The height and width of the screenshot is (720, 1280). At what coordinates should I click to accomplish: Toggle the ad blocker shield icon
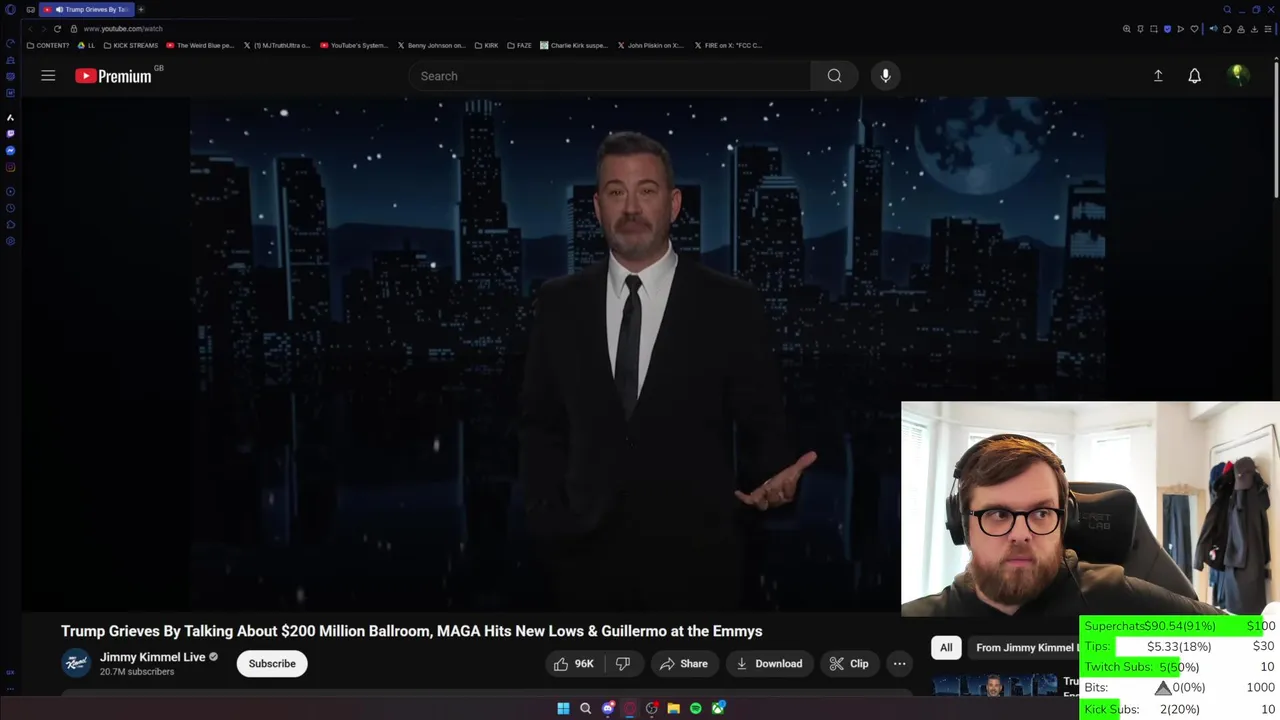[x=1167, y=29]
